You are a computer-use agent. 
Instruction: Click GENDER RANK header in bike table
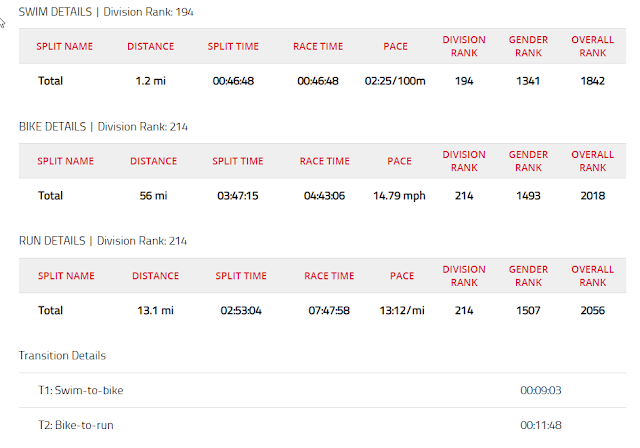pyautogui.click(x=528, y=161)
